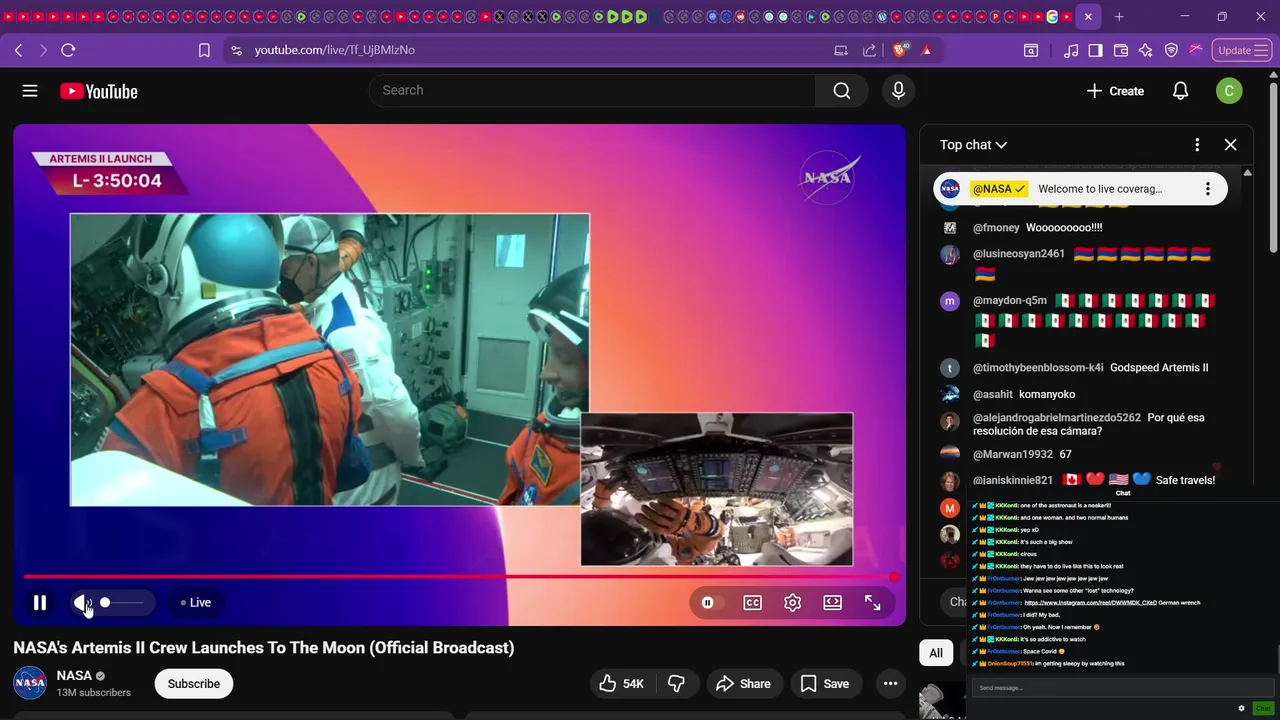Open overlay chat settings gear
Viewport: 1280px width, 720px height.
pyautogui.click(x=1241, y=708)
